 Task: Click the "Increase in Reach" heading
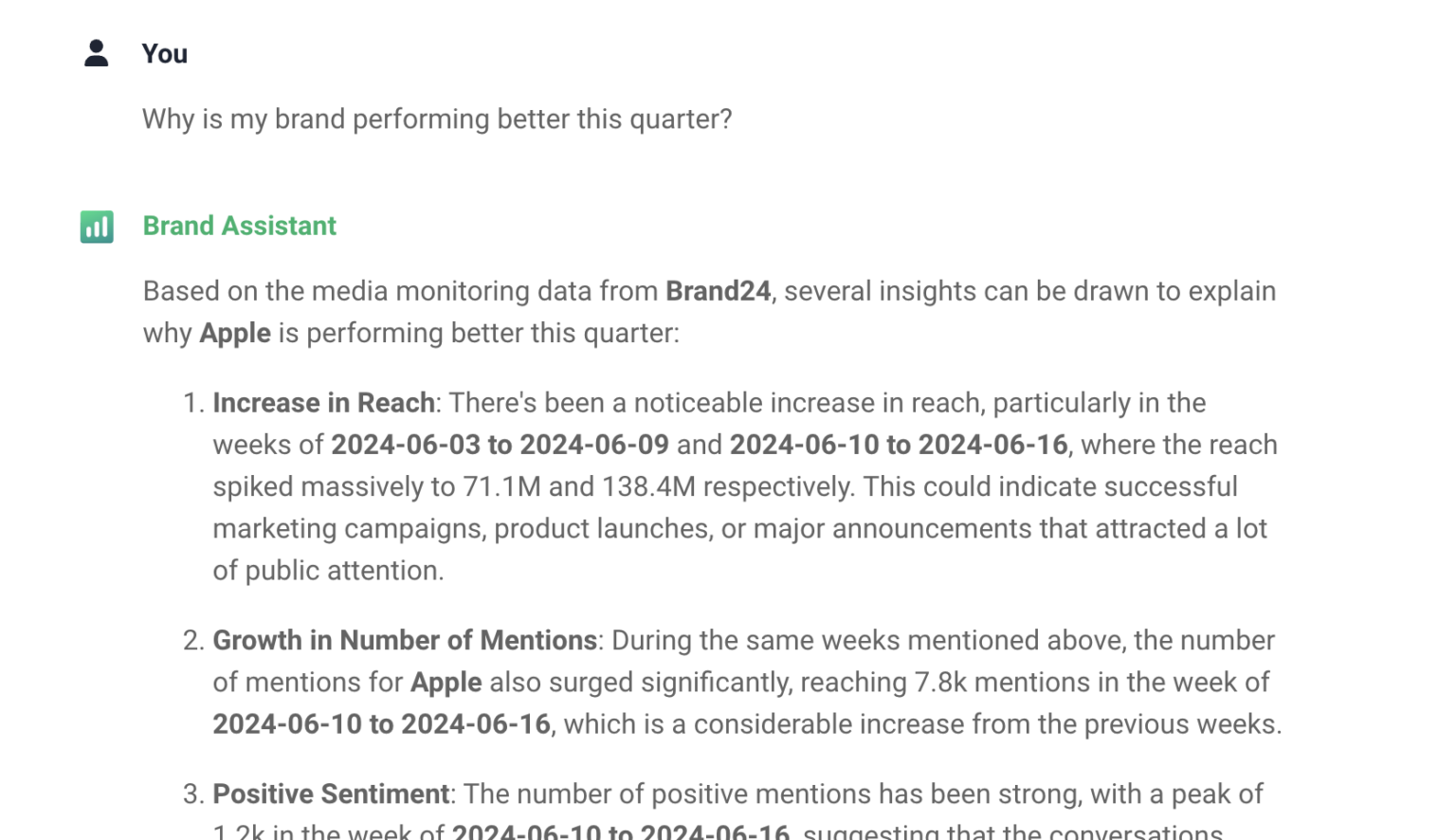point(323,403)
